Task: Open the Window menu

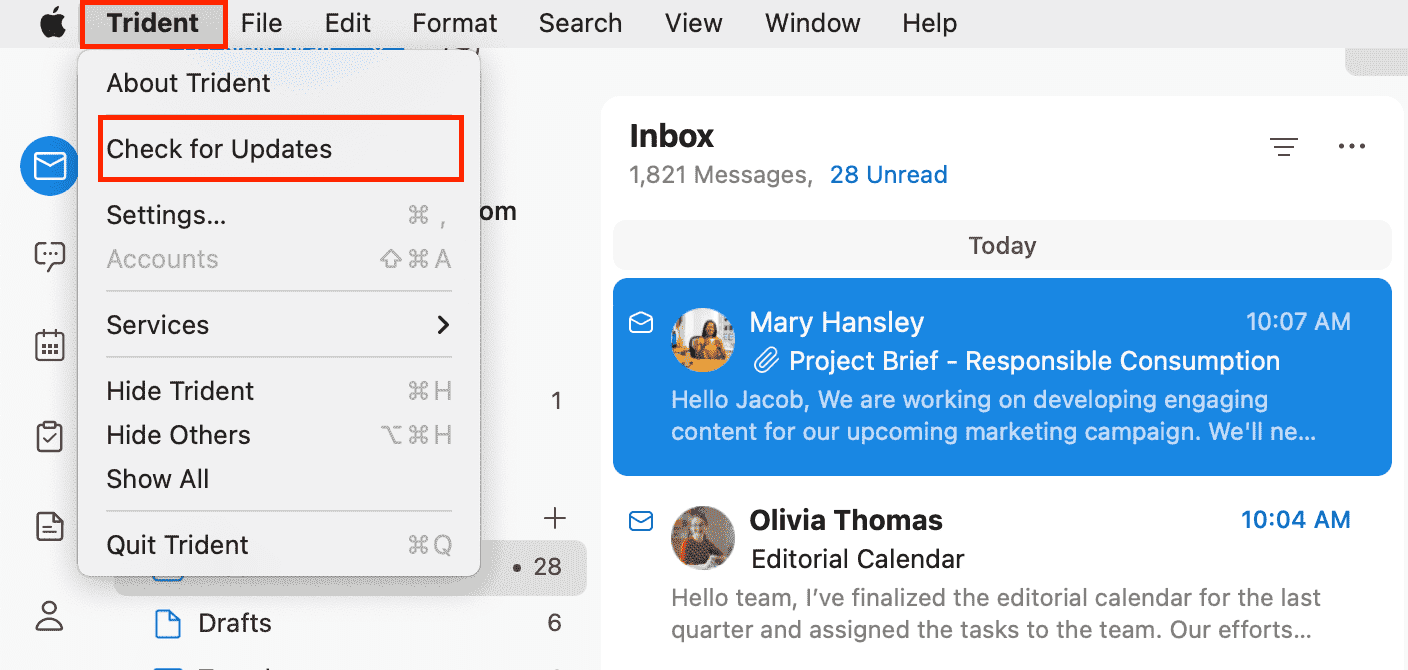Action: 813,23
